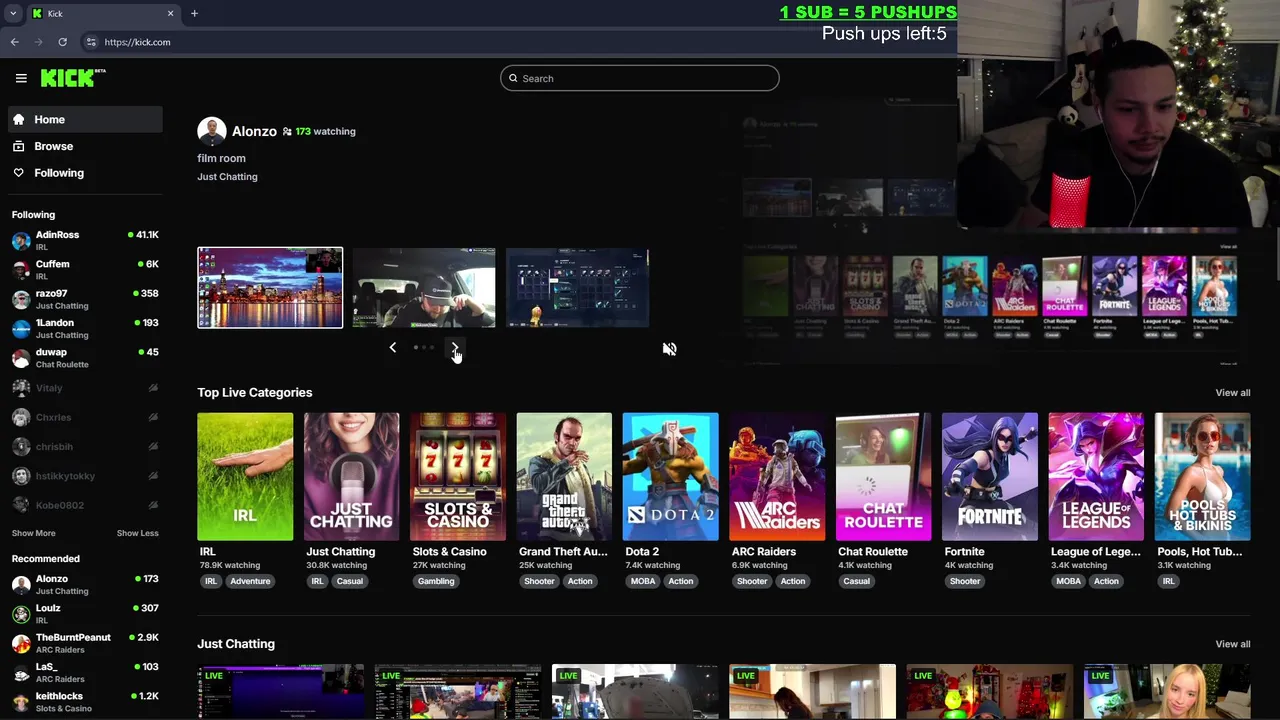The width and height of the screenshot is (1280, 720).
Task: Click the MOBA tag under Dota 2
Action: 643,581
